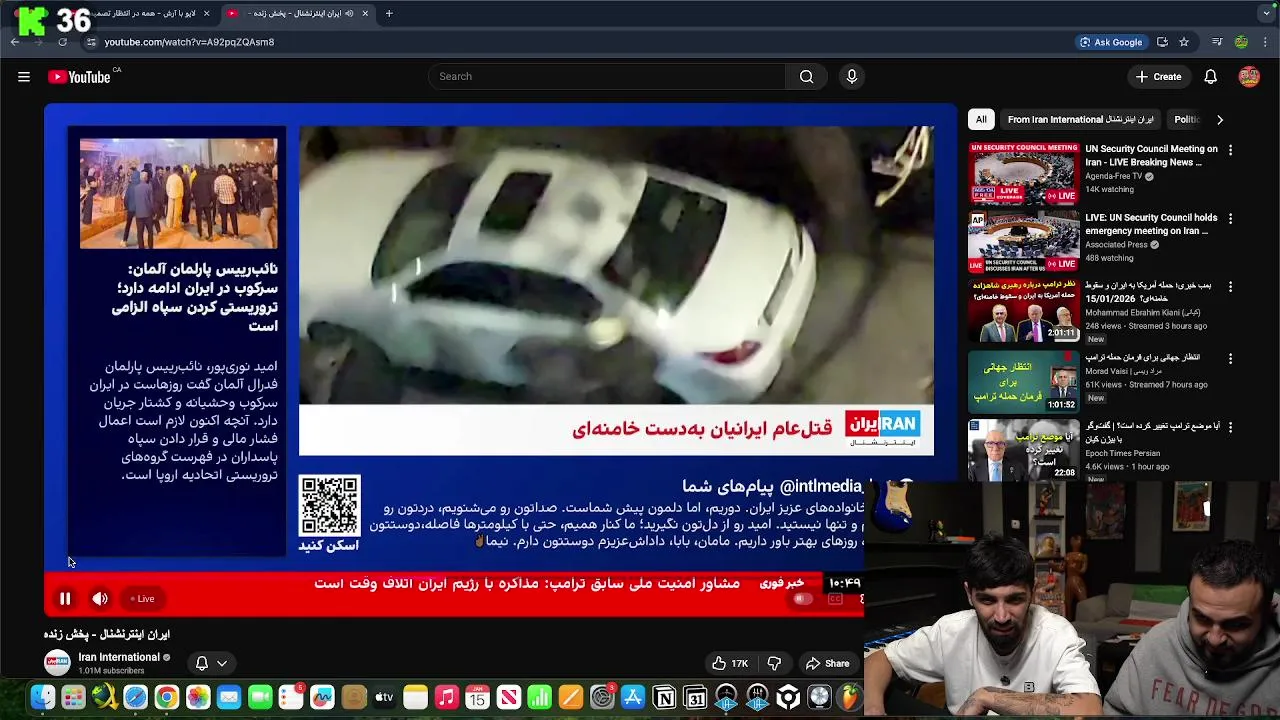Open the account avatar menu
The image size is (1280, 720).
1249,77
